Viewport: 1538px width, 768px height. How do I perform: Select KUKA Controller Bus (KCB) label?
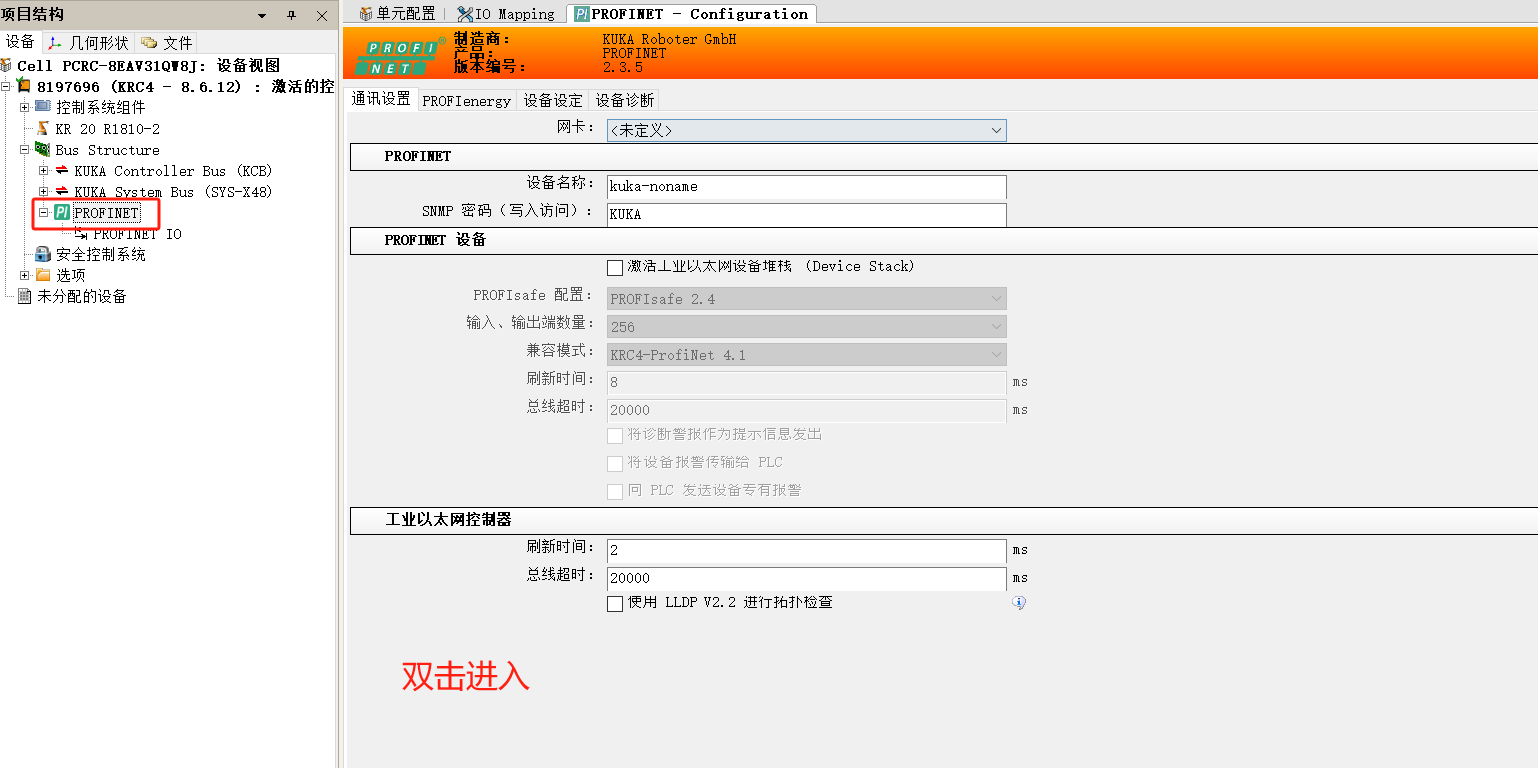click(x=173, y=171)
